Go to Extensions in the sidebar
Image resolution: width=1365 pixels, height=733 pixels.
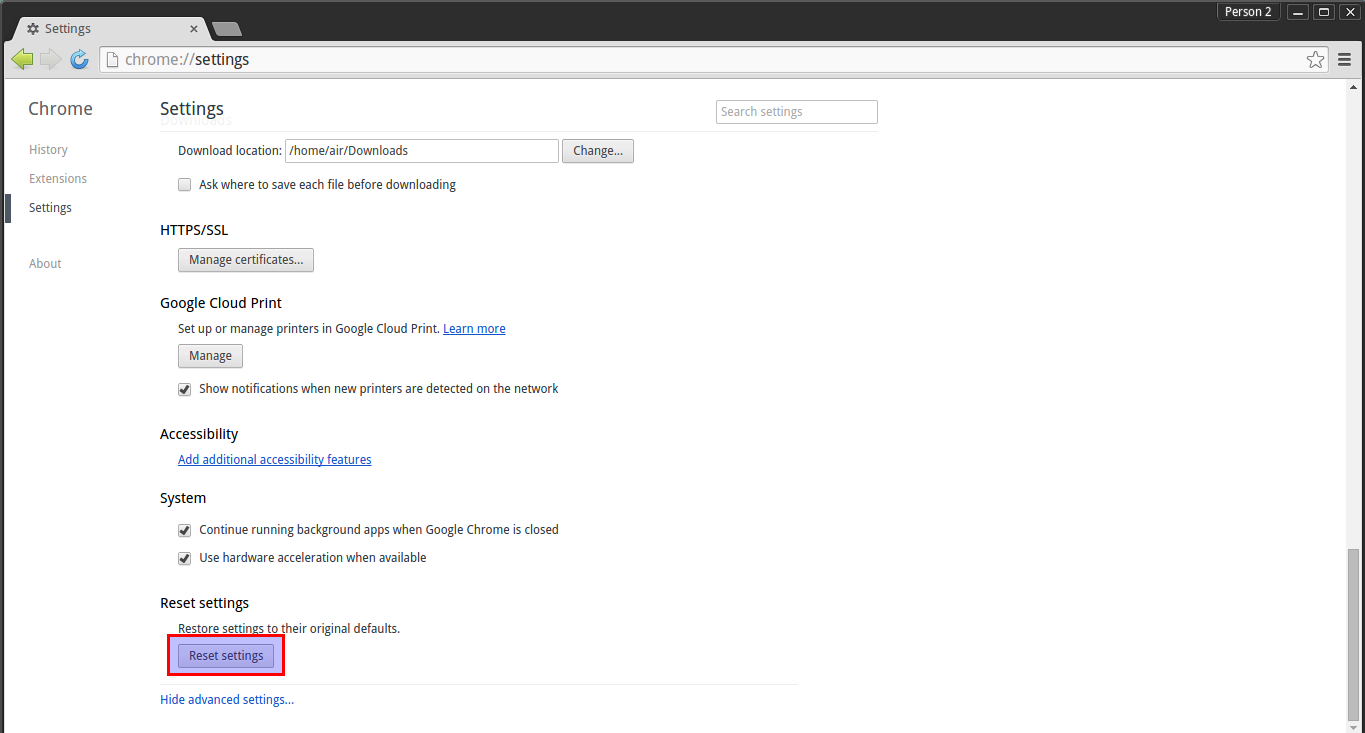(x=58, y=179)
